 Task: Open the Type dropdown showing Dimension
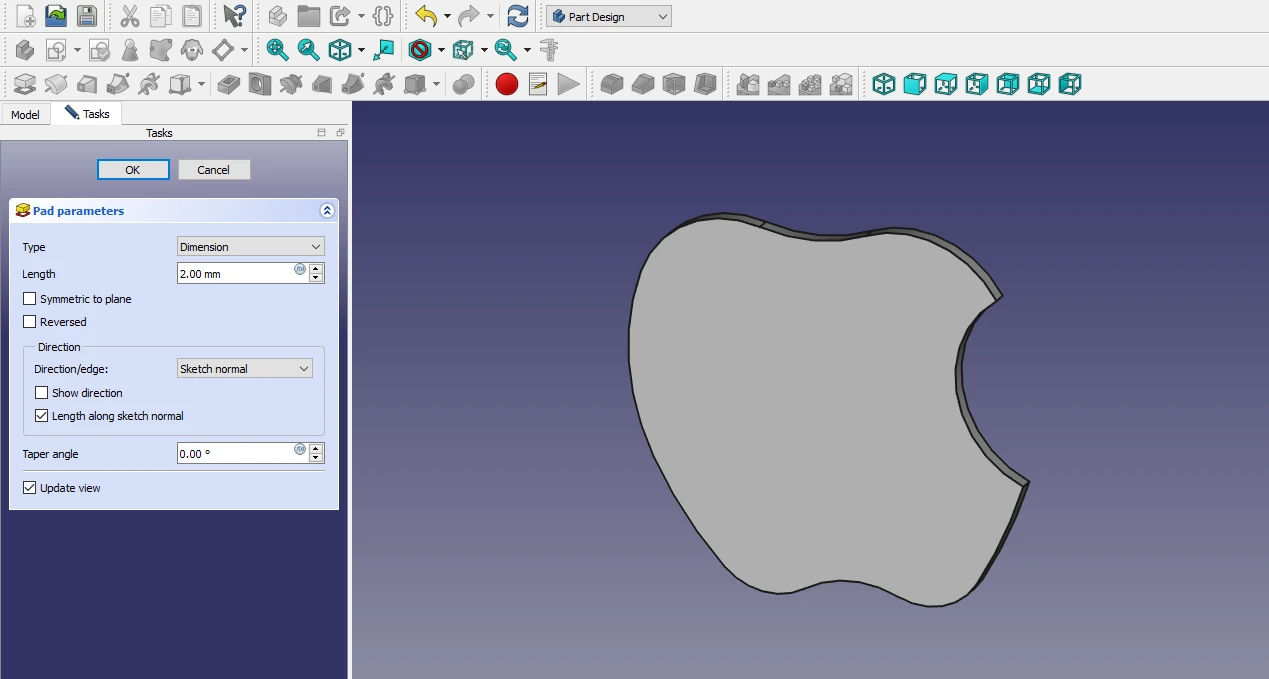click(250, 247)
